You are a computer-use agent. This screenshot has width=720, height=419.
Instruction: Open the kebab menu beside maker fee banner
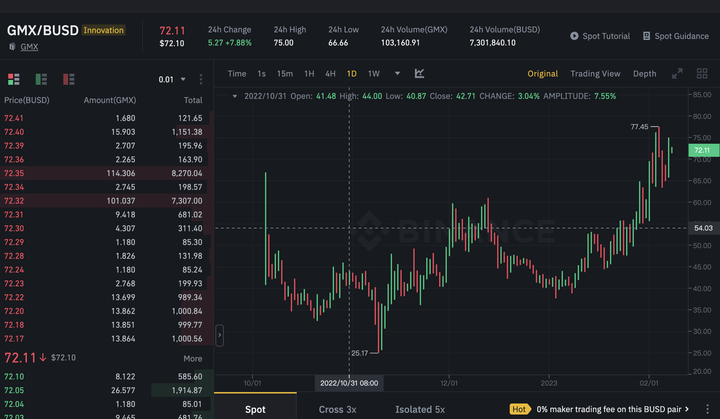click(708, 409)
